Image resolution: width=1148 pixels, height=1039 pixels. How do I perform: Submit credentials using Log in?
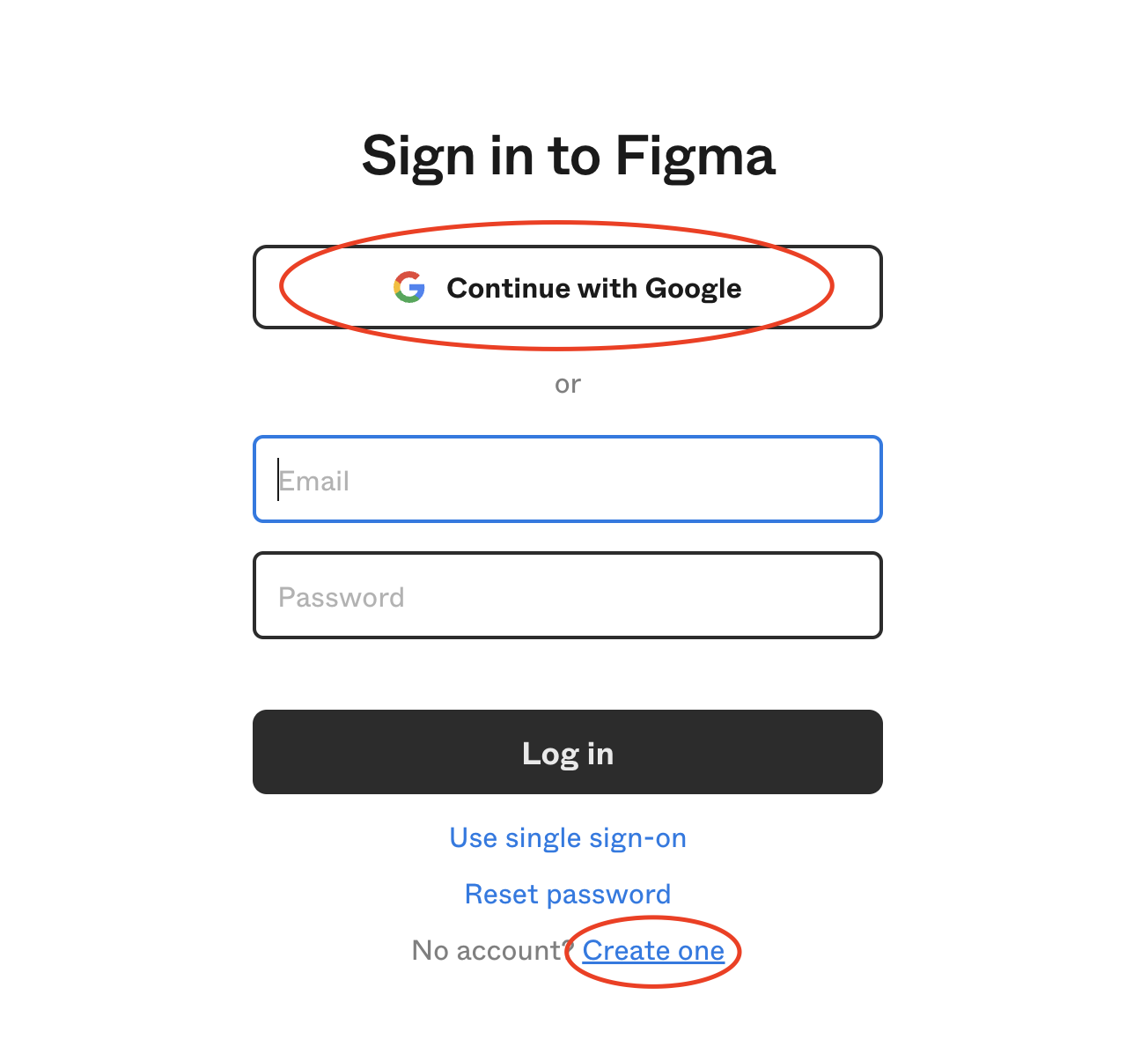[568, 752]
